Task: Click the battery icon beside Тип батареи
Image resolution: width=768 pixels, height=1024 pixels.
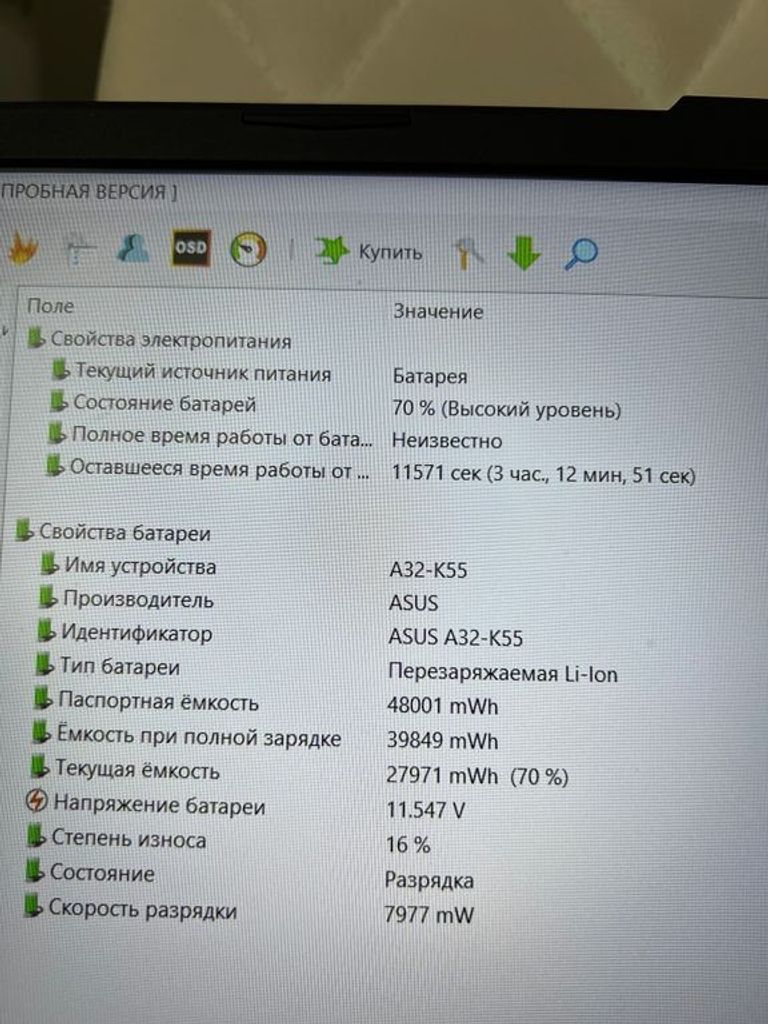Action: coord(44,664)
